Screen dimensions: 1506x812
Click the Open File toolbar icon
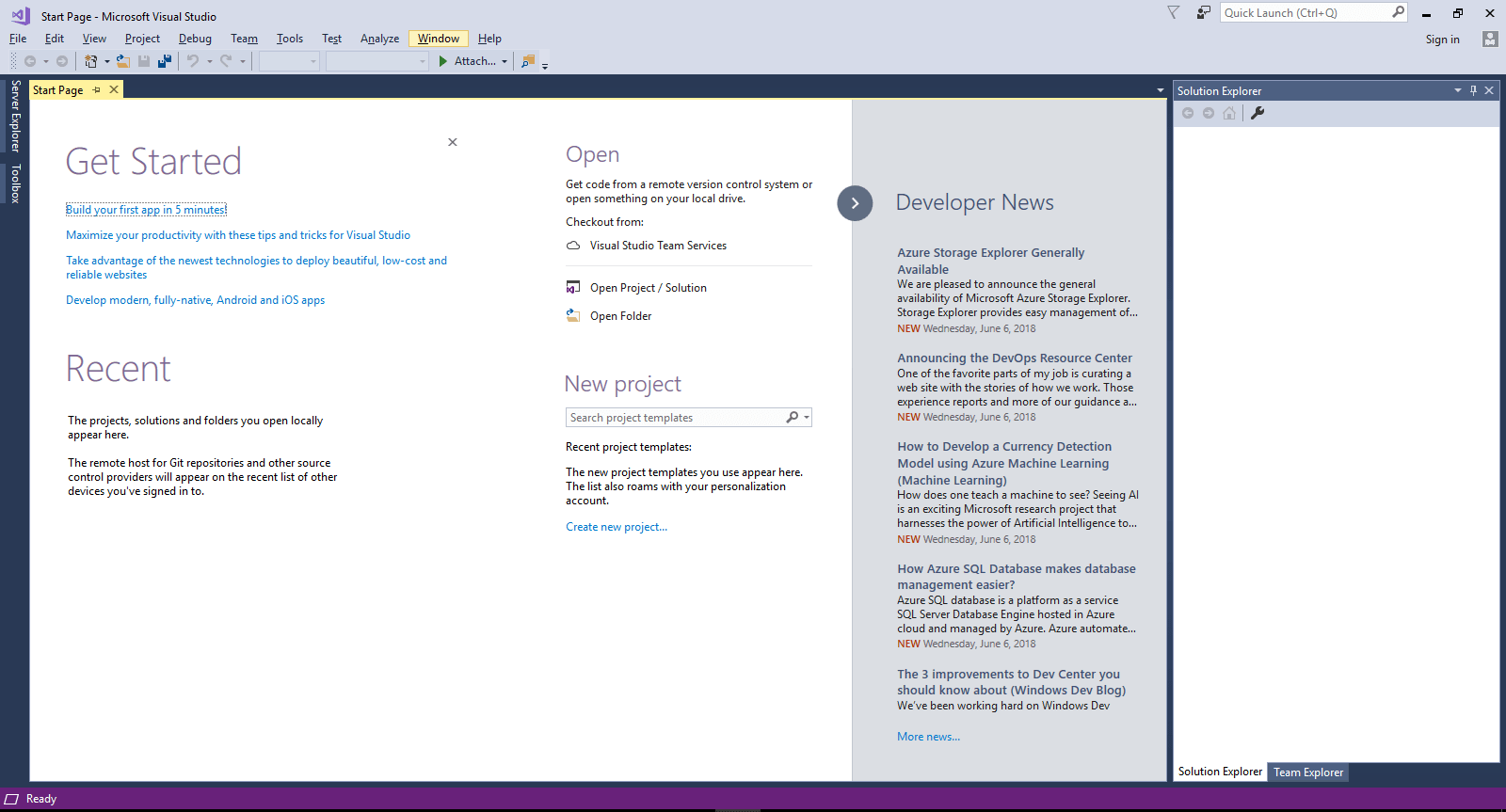pos(122,61)
